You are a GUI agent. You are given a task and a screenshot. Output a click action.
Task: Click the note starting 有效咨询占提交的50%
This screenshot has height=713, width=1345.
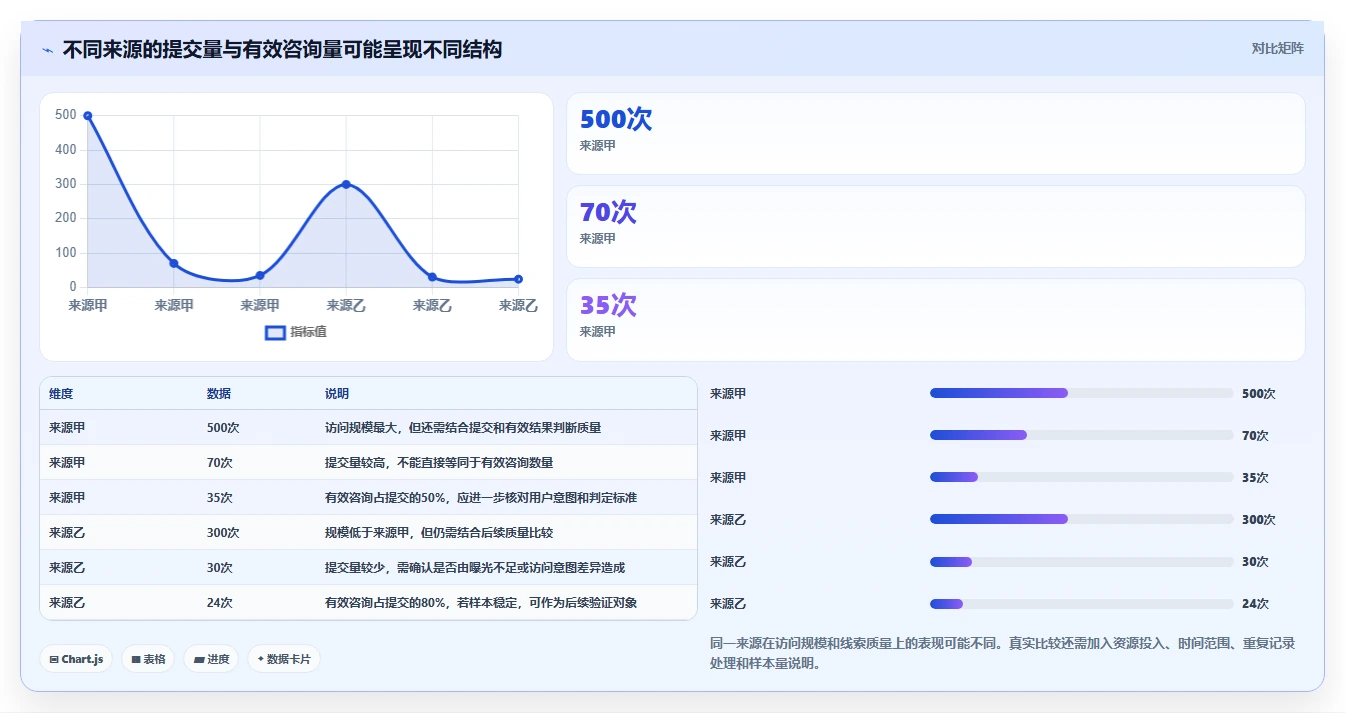[481, 498]
